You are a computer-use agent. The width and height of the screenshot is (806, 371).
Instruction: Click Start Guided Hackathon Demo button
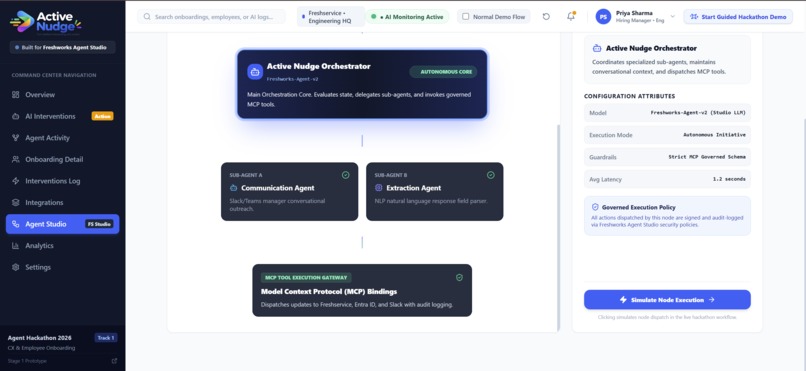click(x=738, y=16)
